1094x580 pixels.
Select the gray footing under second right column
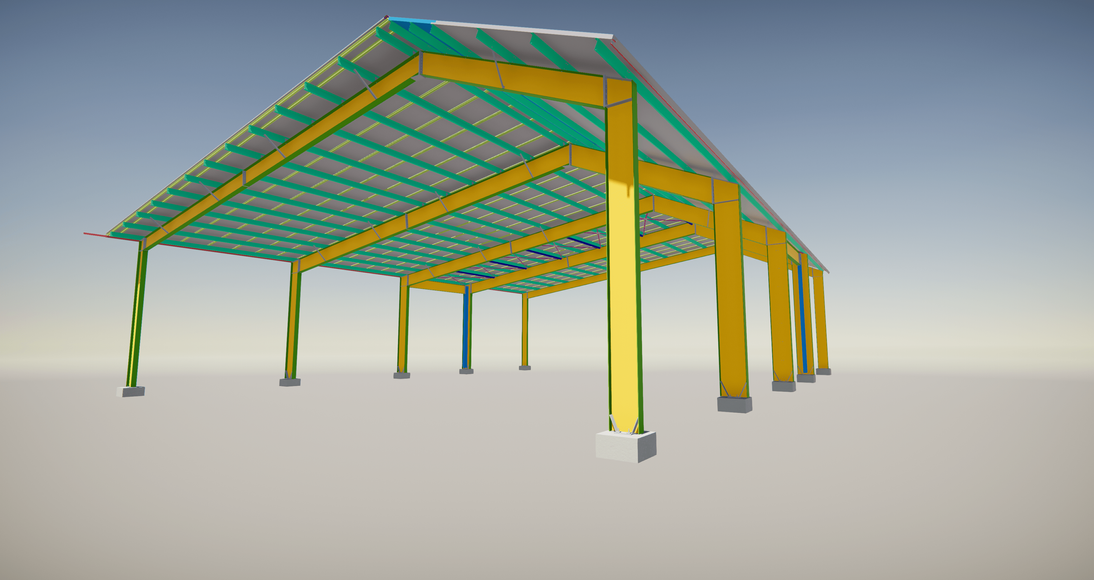click(x=735, y=404)
